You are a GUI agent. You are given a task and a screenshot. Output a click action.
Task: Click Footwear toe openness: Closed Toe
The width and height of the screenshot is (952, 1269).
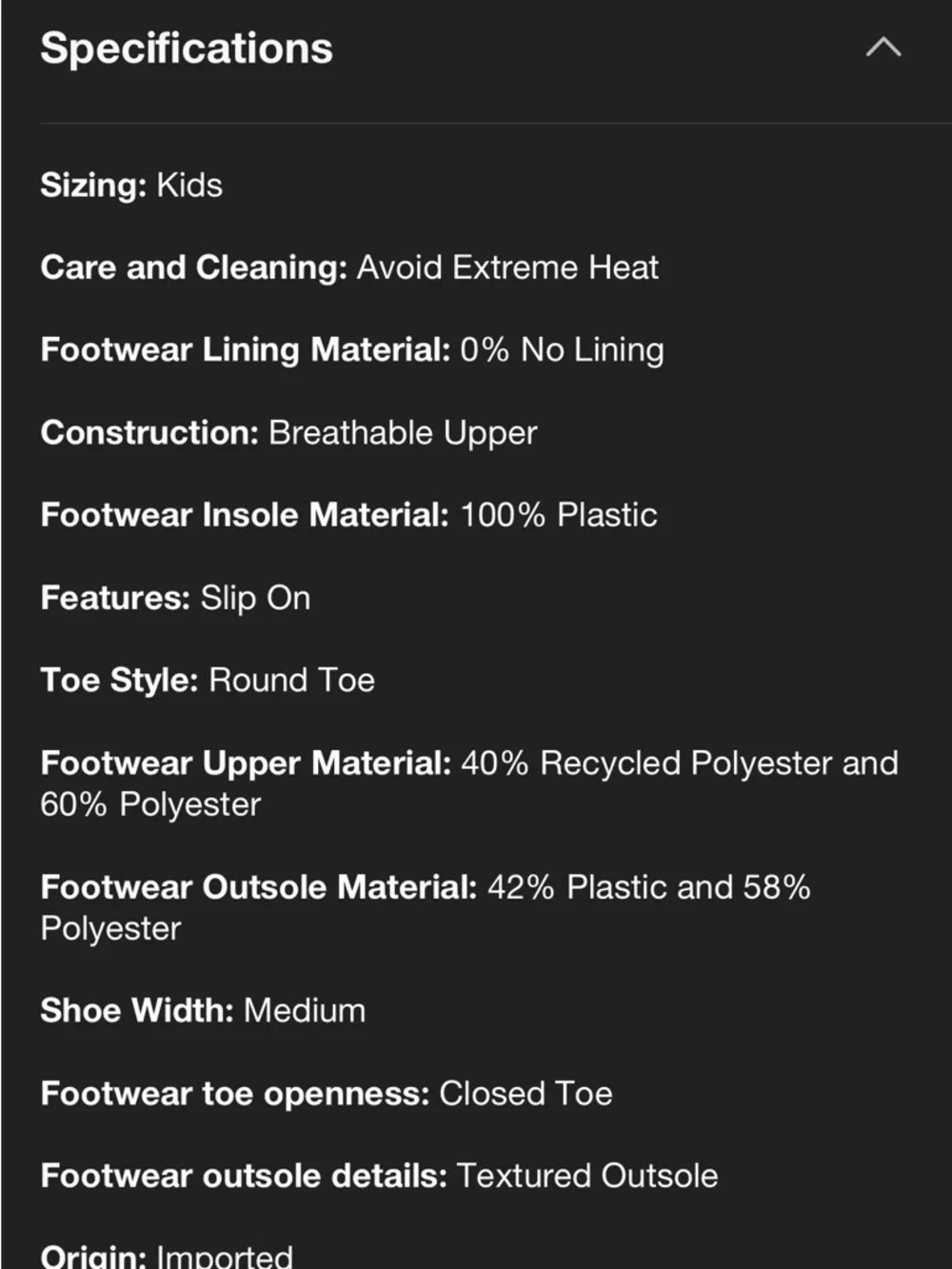(327, 1094)
